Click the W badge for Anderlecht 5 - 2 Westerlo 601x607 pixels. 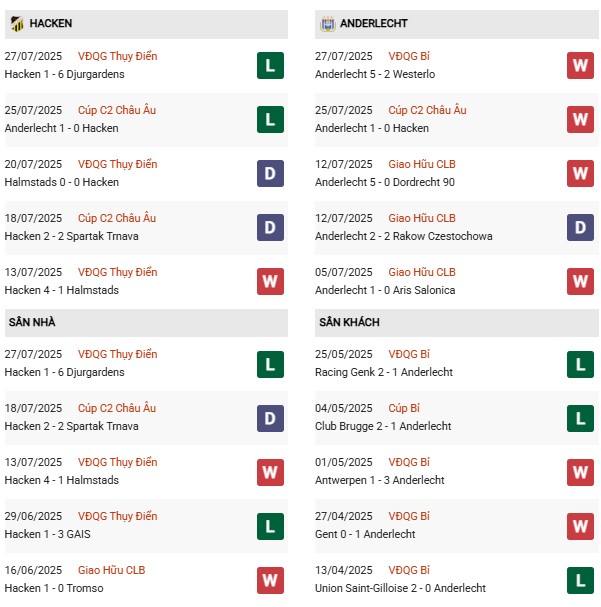[580, 66]
